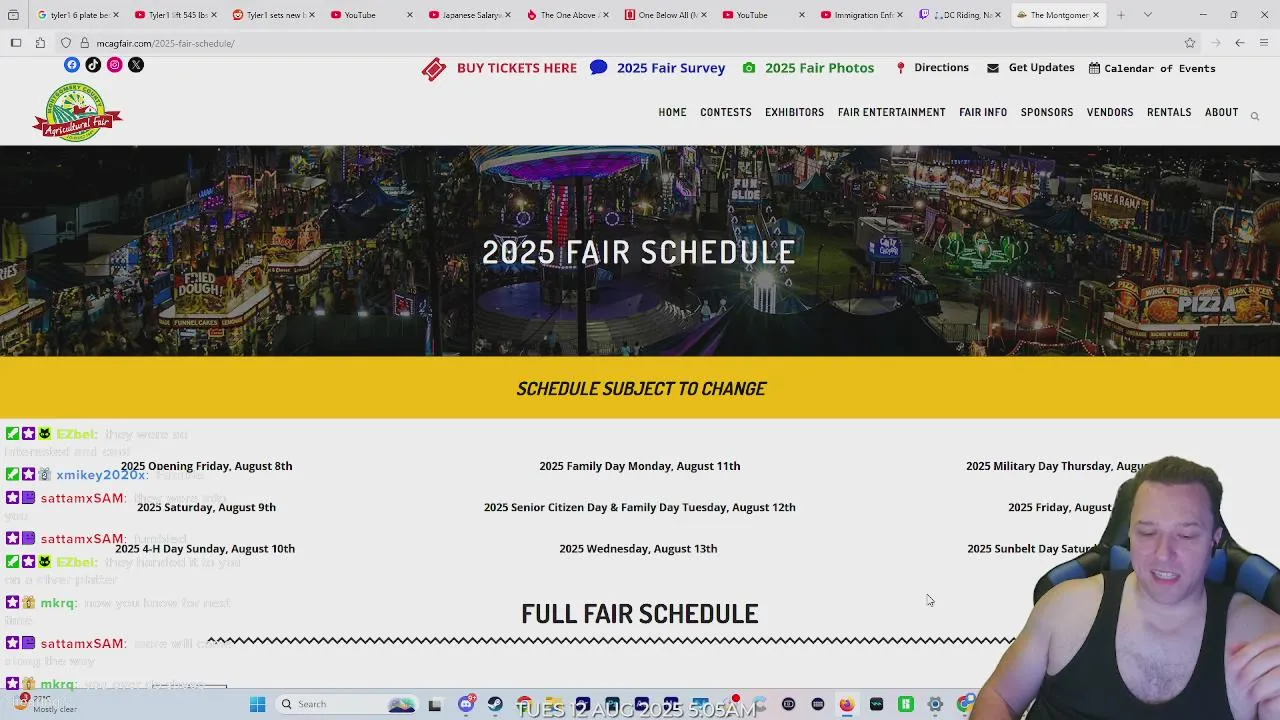This screenshot has height=720, width=1280.
Task: Switch to the 'Japanese Salary' tab
Action: coord(468,15)
